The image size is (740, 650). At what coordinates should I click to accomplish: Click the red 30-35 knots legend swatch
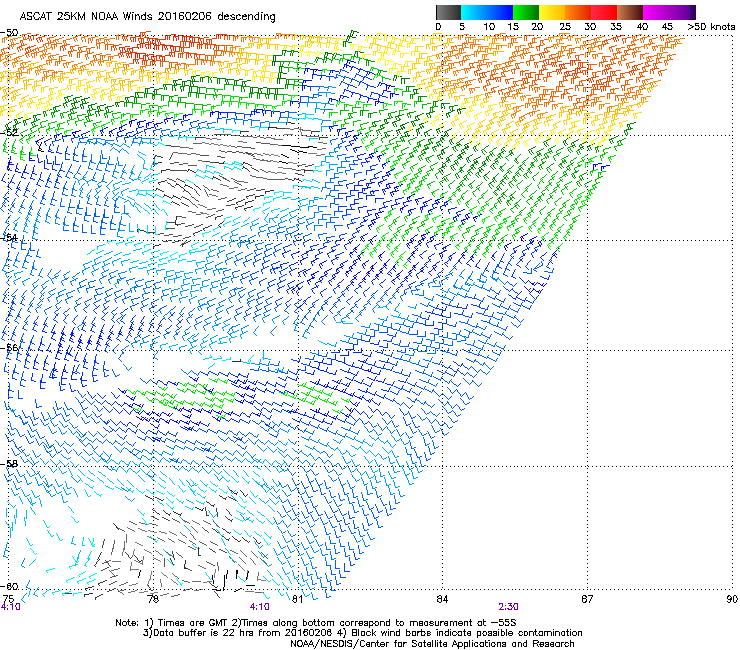point(604,12)
